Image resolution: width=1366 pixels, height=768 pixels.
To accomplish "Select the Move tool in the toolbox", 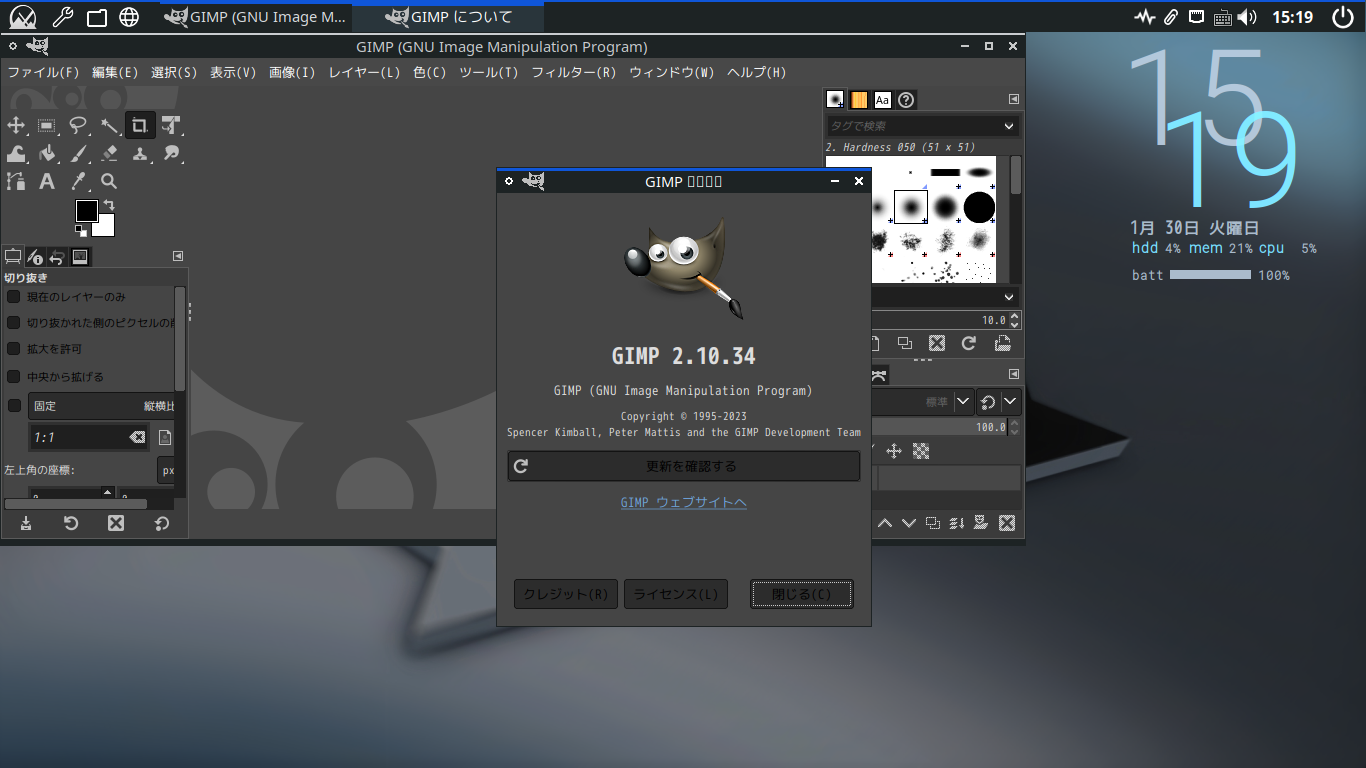I will pyautogui.click(x=16, y=125).
